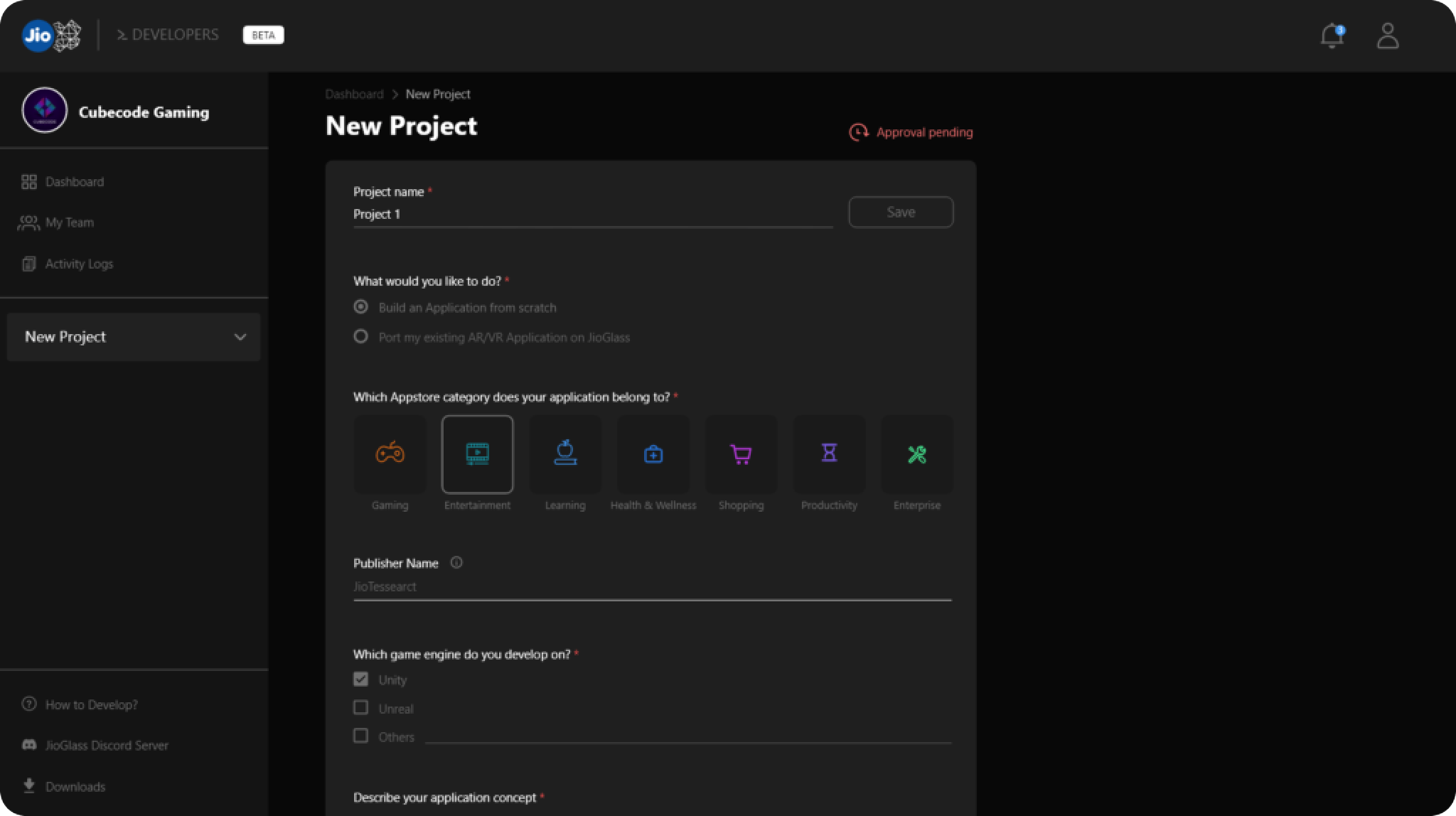Viewport: 1456px width, 816px height.
Task: Expand the New Project sidebar dropdown
Action: click(134, 337)
